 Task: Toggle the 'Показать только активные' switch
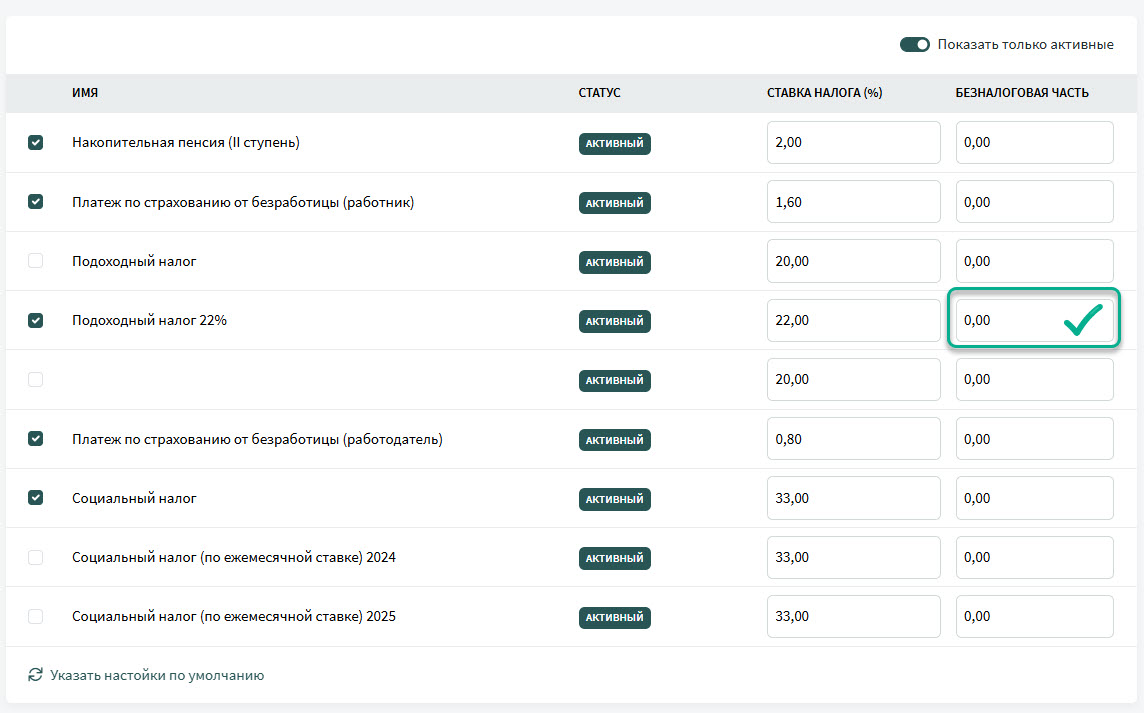[x=914, y=45]
